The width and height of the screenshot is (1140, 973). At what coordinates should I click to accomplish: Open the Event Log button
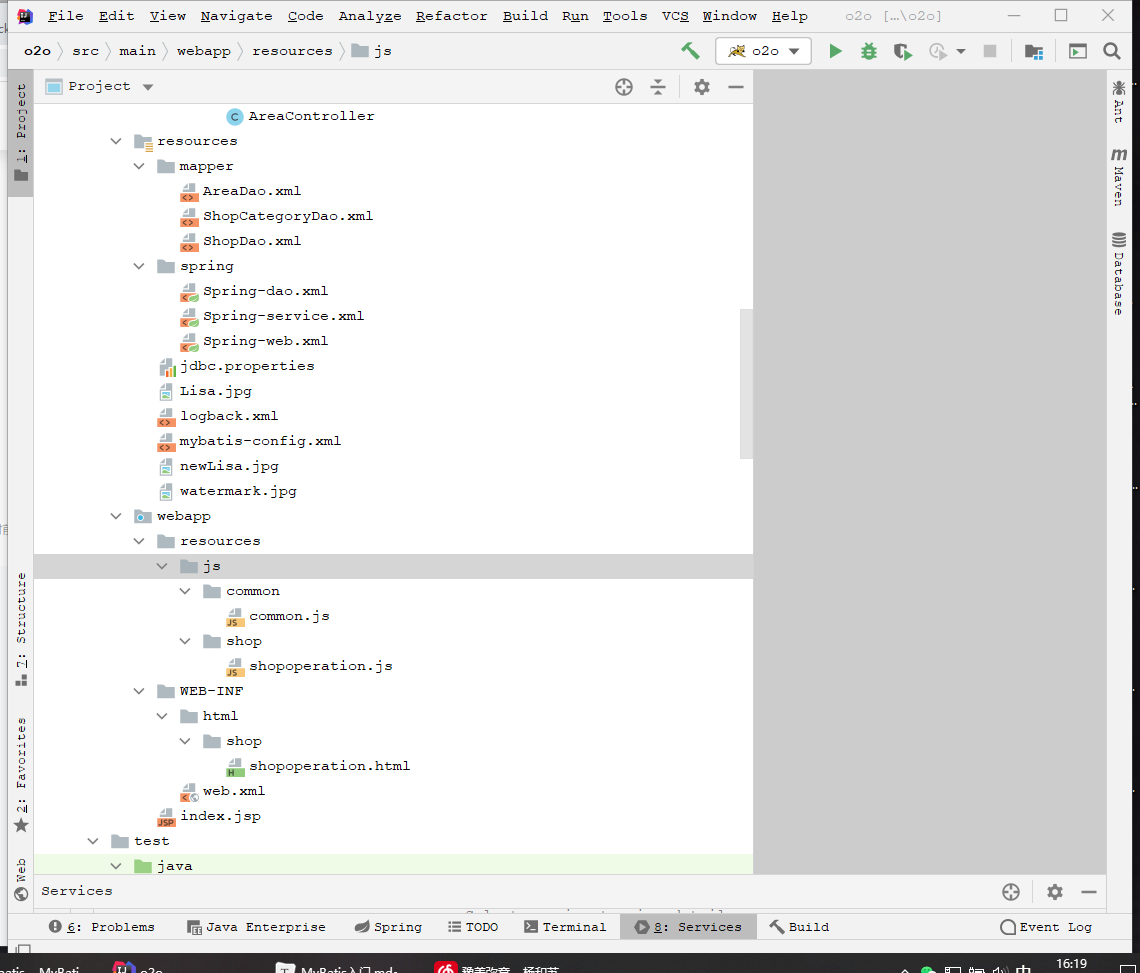coord(1046,926)
